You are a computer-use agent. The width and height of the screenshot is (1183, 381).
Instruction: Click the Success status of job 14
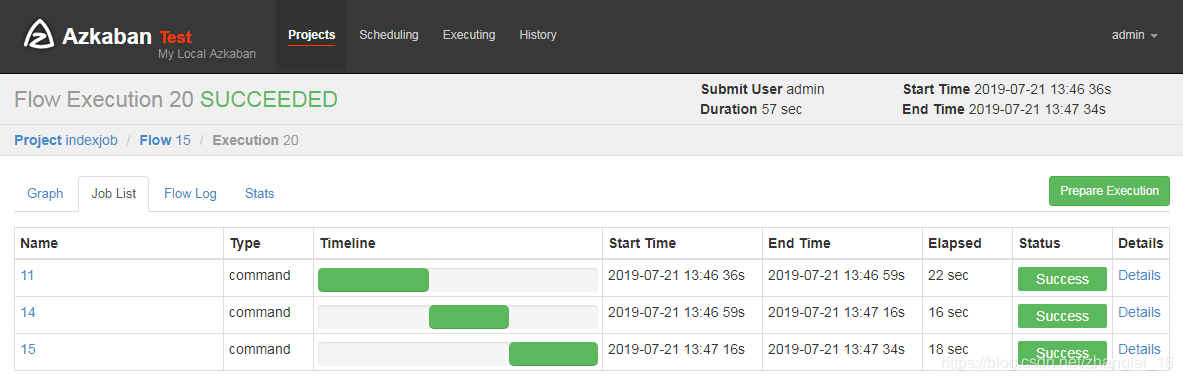pos(1062,316)
